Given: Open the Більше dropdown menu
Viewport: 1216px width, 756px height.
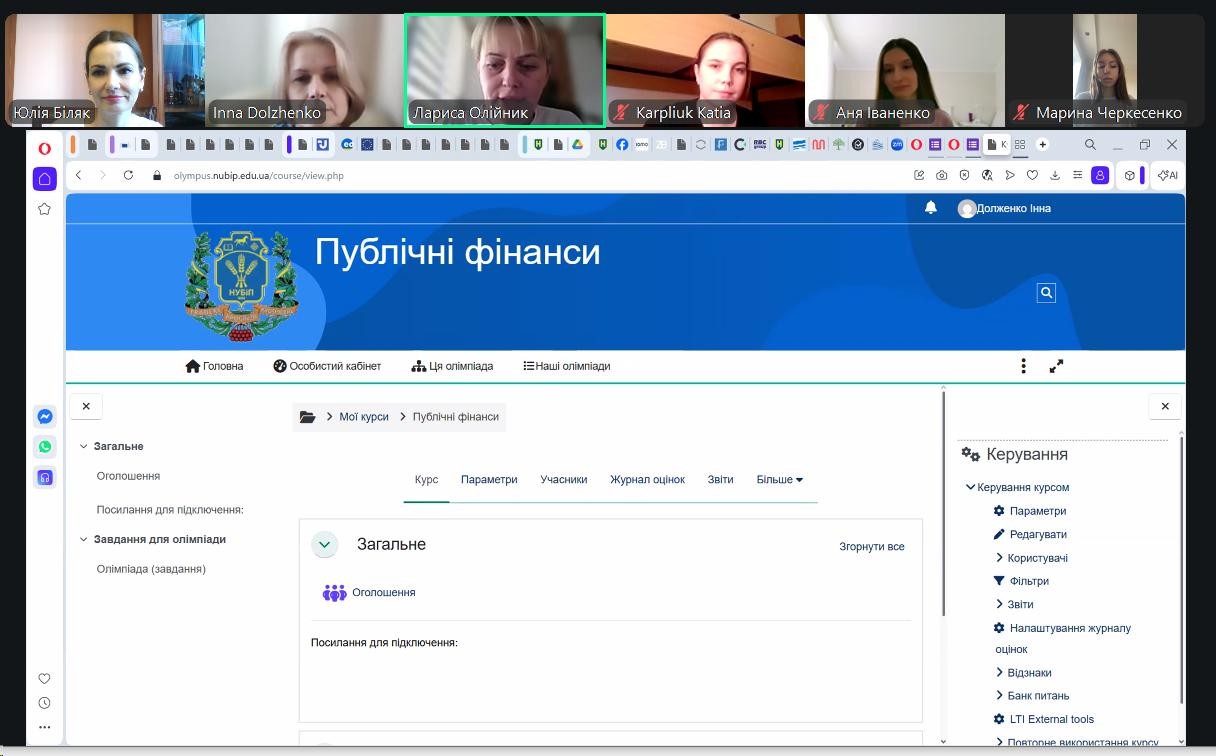Looking at the screenshot, I should [x=779, y=480].
